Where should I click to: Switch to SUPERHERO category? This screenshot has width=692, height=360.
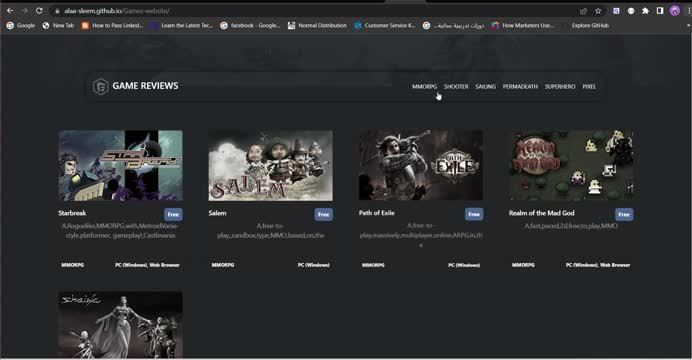(560, 86)
